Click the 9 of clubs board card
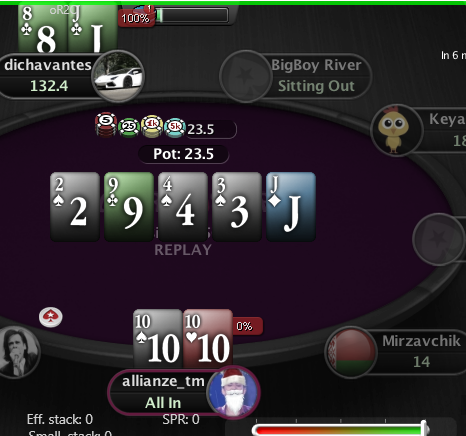This screenshot has width=466, height=436. (x=129, y=207)
